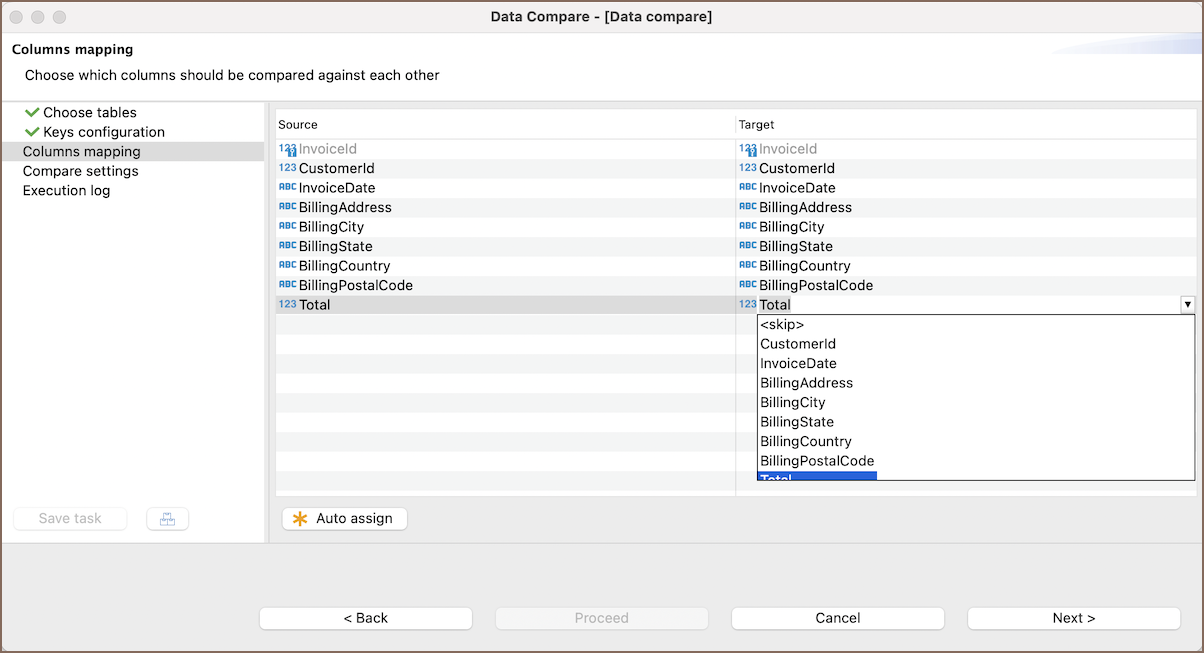Click the ABC type icon beside target BillingState
Image resolution: width=1204 pixels, height=653 pixels.
tap(747, 246)
